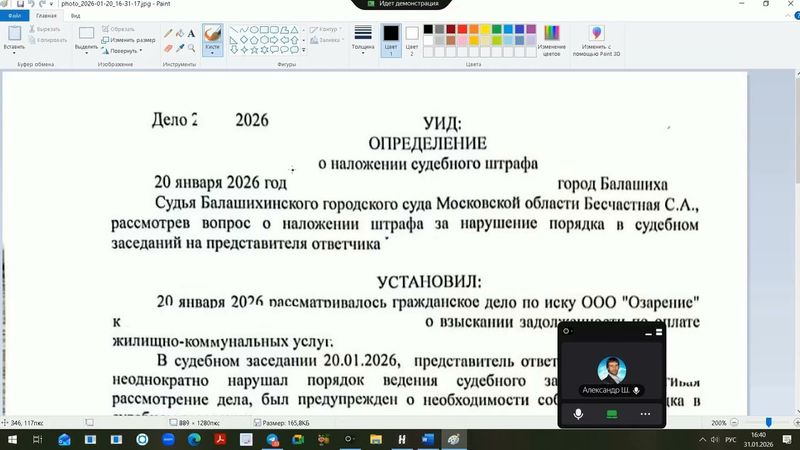Select the diamond shape
800x450 pixels.
[244, 40]
